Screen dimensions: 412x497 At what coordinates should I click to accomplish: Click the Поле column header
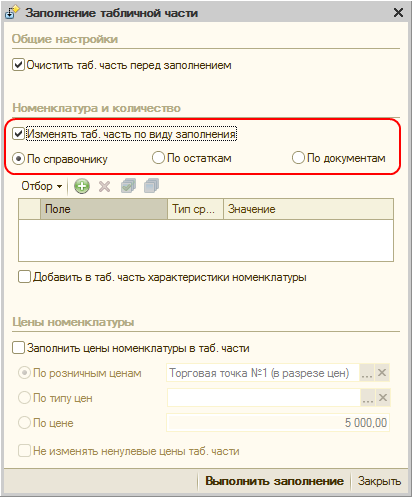point(104,209)
